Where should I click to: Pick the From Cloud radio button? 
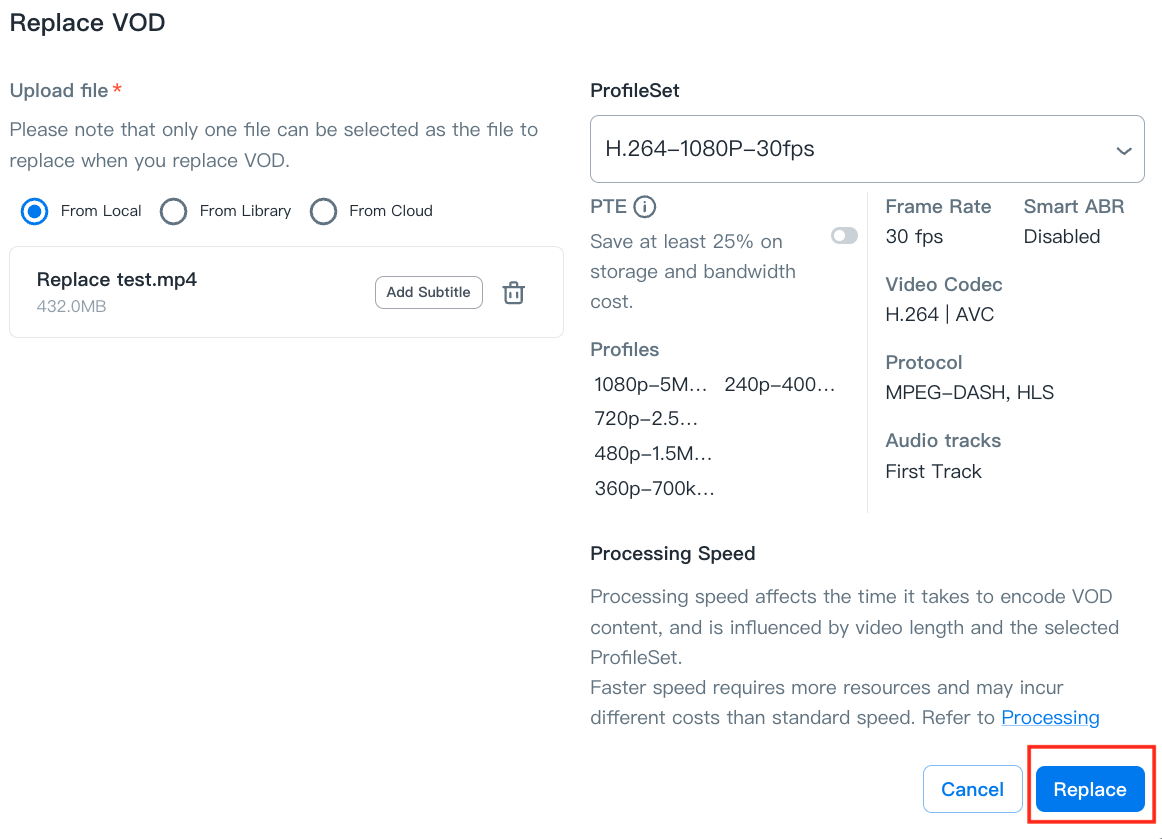[323, 211]
